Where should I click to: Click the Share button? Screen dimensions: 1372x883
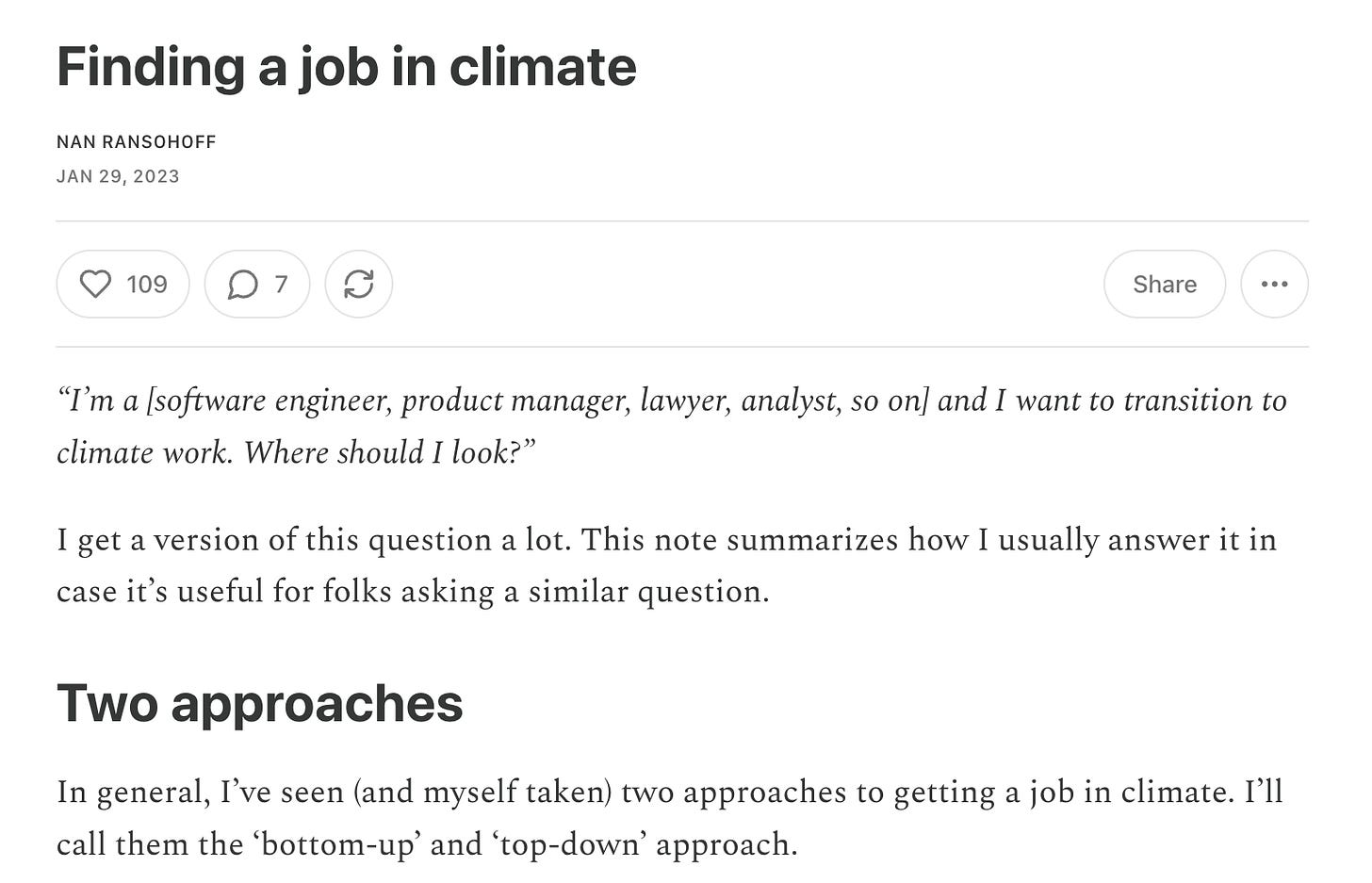pos(1165,284)
